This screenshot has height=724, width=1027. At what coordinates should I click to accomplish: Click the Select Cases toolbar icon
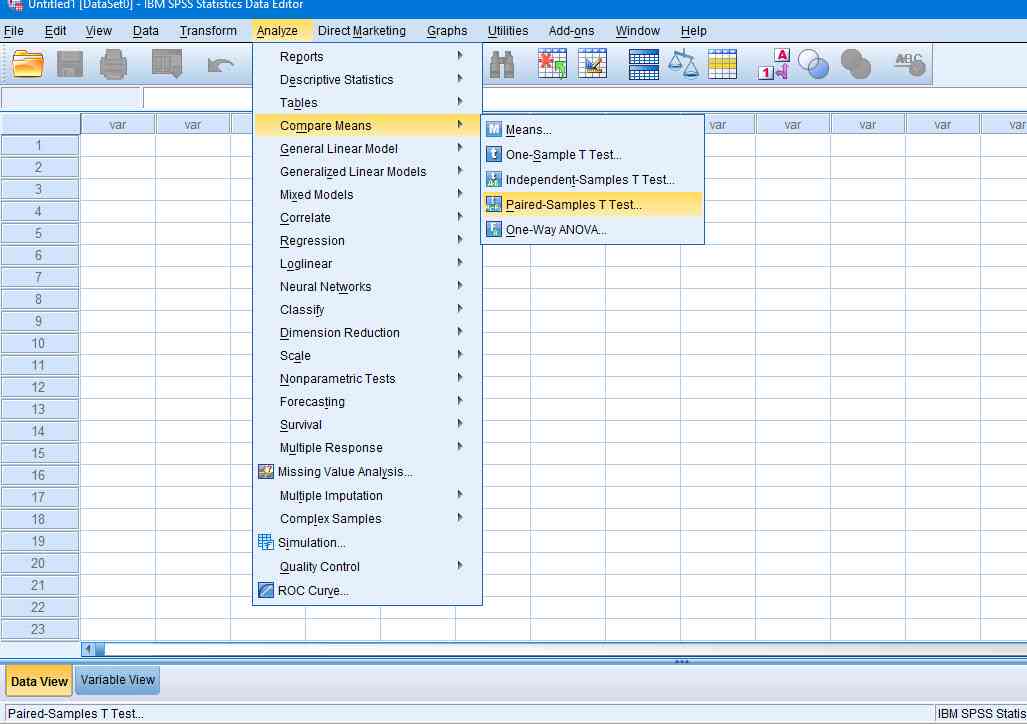tap(723, 64)
